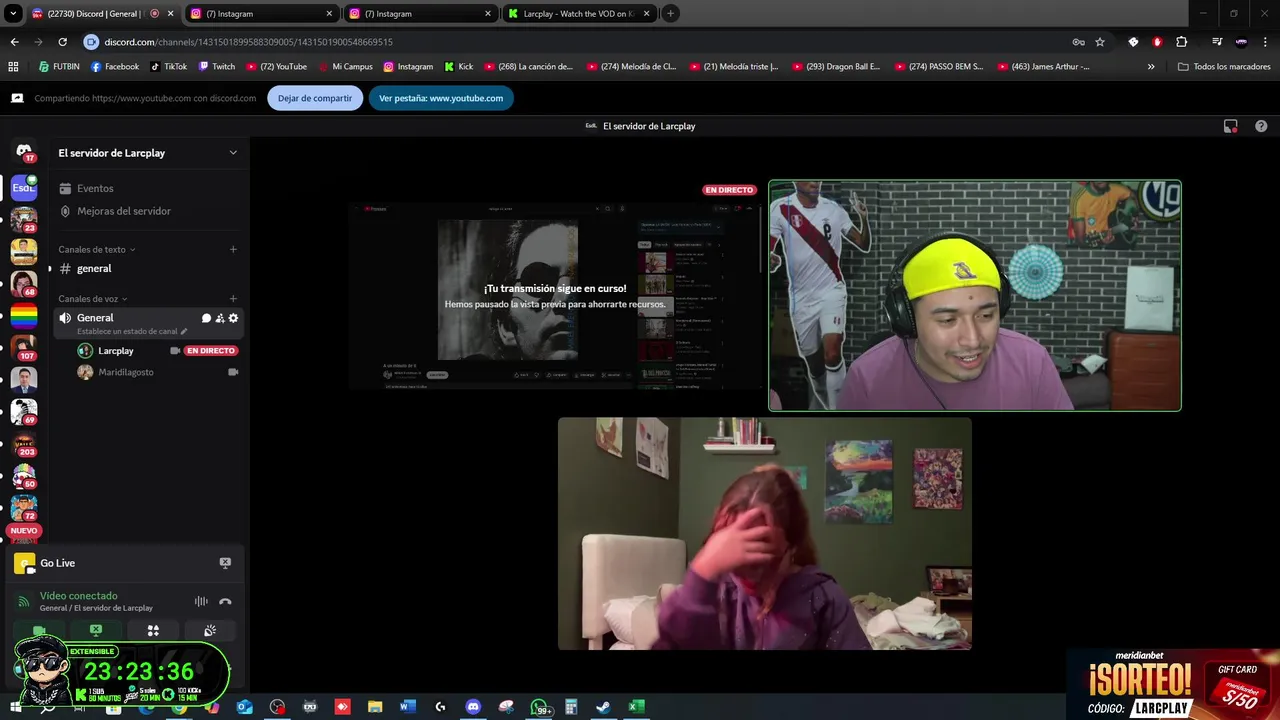The width and height of the screenshot is (1280, 720).
Task: Collapse Canales de voz category
Action: click(93, 298)
